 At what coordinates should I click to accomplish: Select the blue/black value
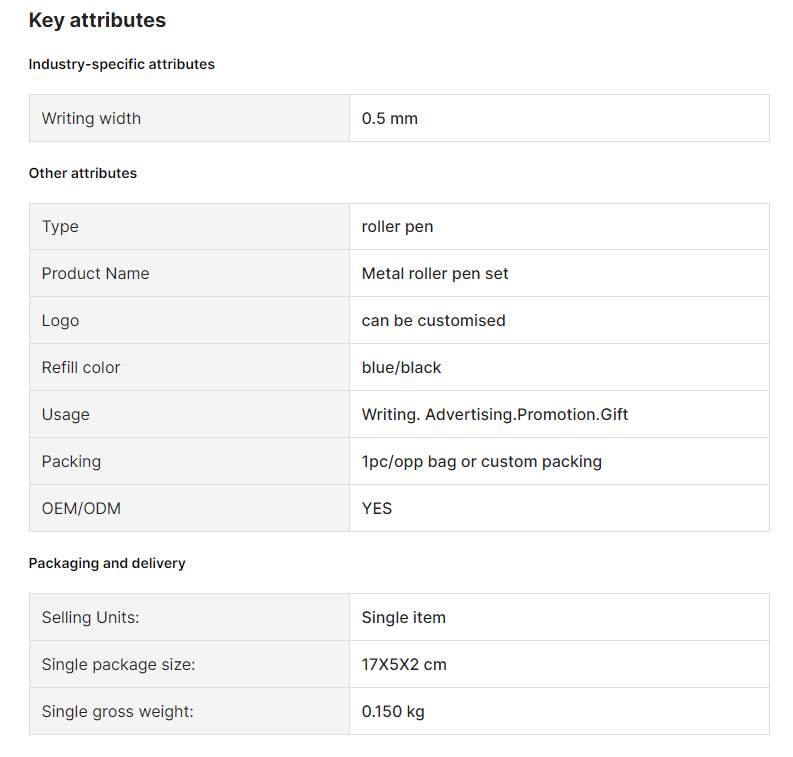[x=401, y=368]
